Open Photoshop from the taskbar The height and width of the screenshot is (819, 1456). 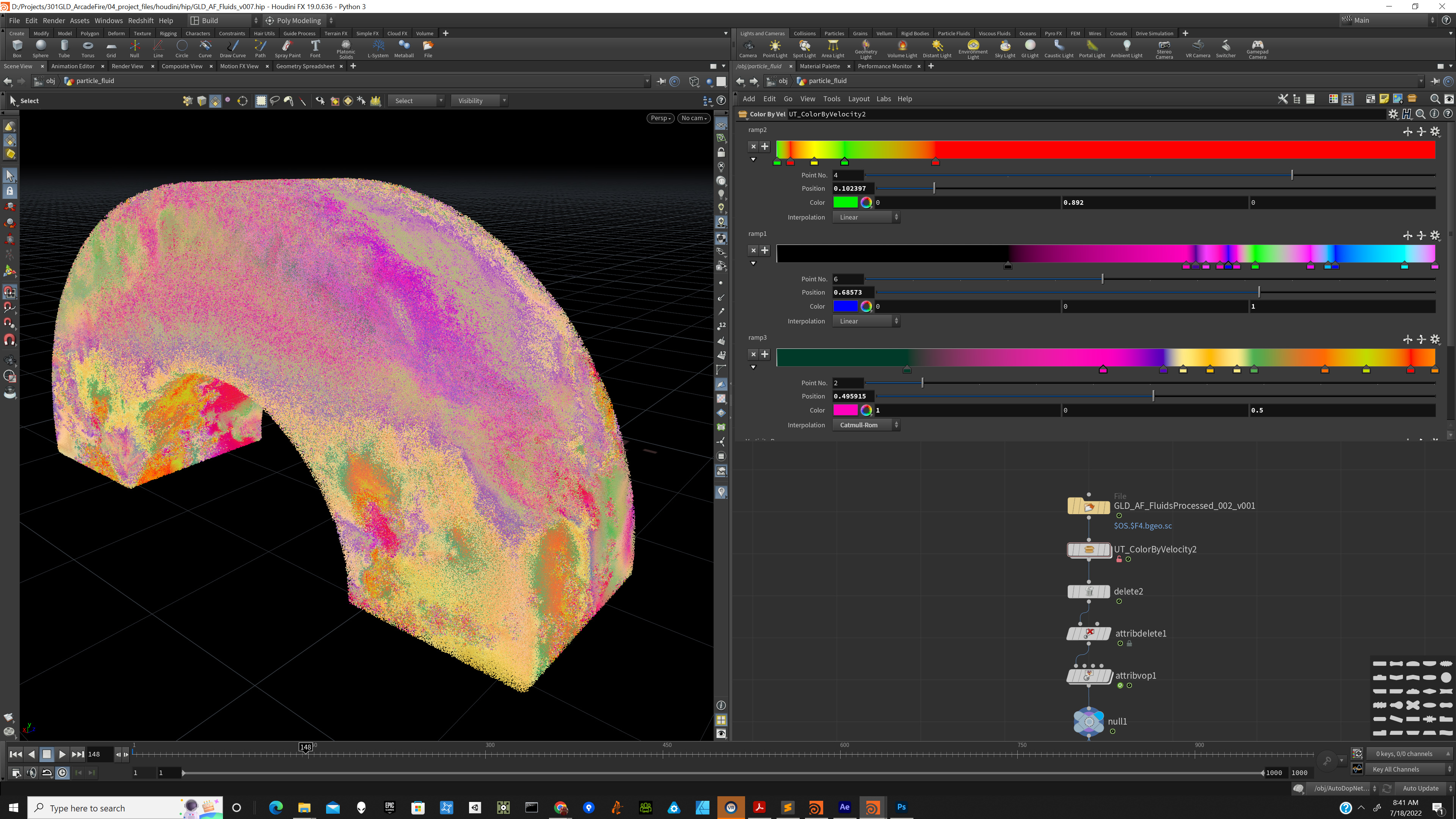pos(901,807)
